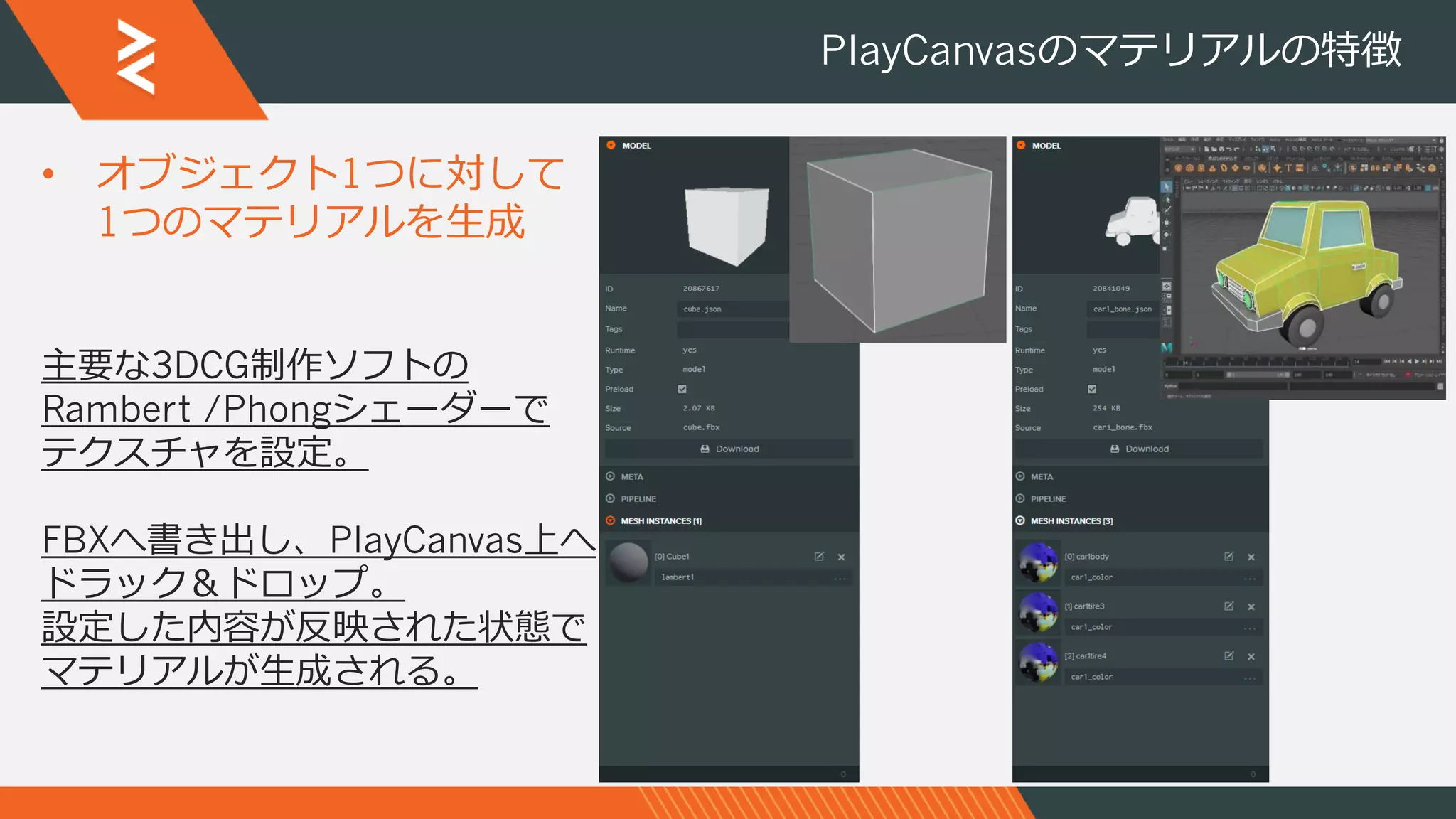Edit the [2] car1tire4 mesh instance material
This screenshot has height=819, width=1456.
pos(1229,656)
